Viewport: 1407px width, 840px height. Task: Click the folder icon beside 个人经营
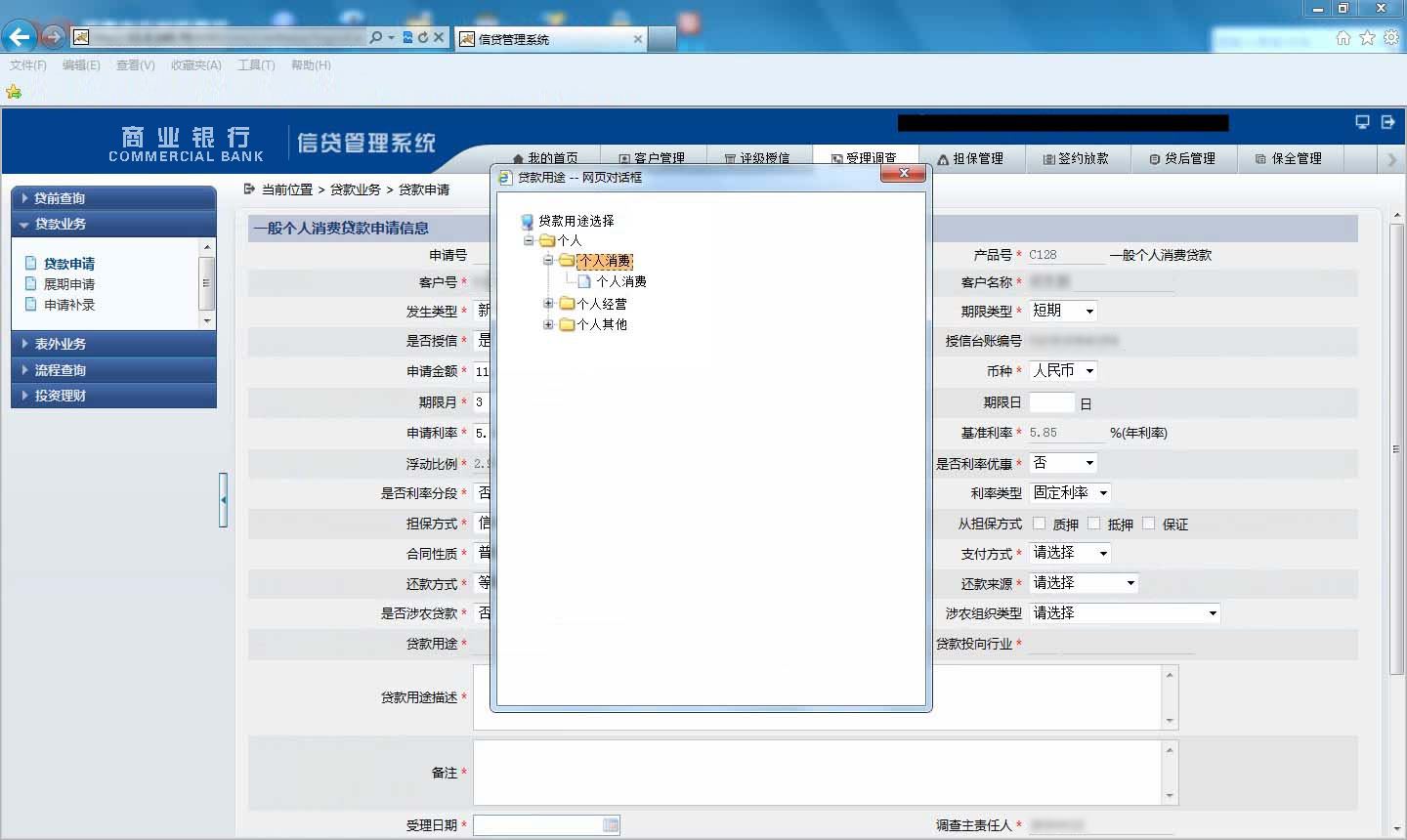point(567,304)
